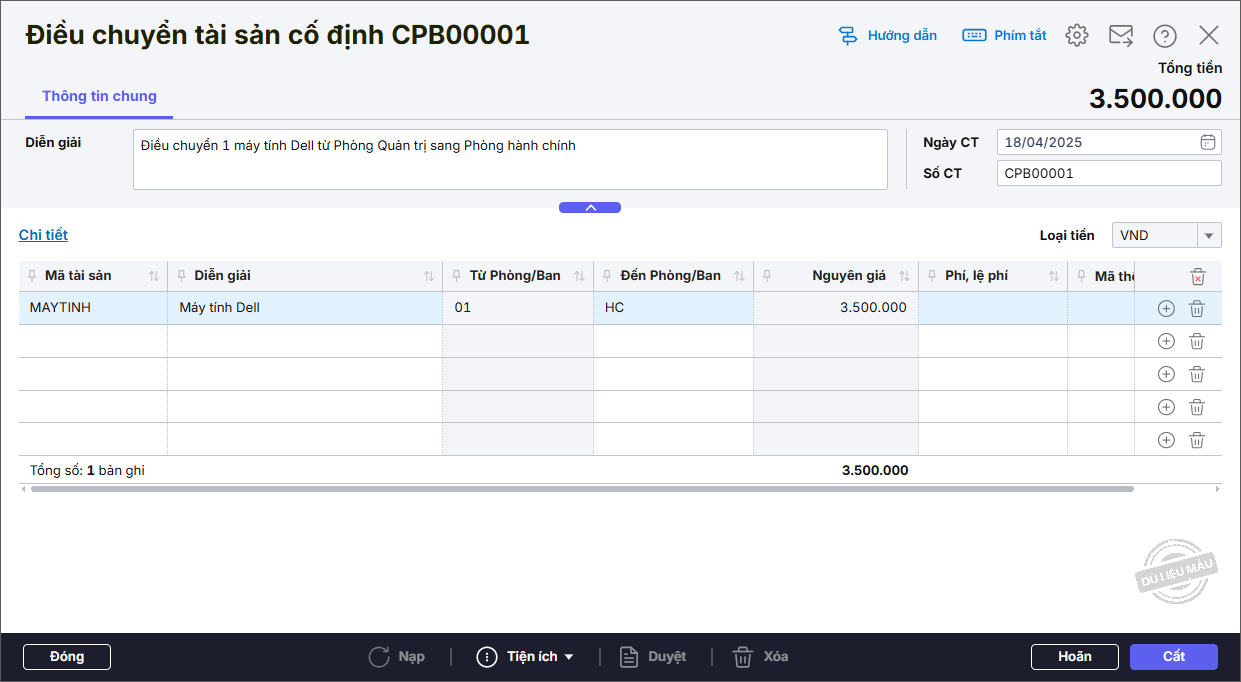This screenshot has height=682, width=1241.
Task: Click the envelope feedback icon
Action: point(1121,35)
